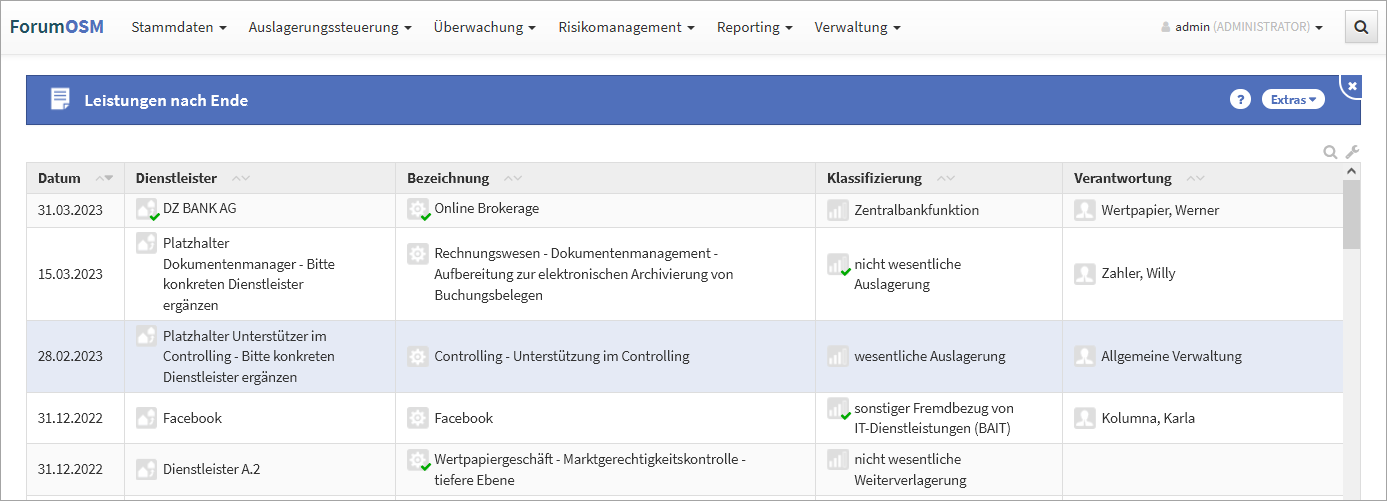Open the Risikomanagement menu
This screenshot has width=1387, height=501.
click(626, 28)
